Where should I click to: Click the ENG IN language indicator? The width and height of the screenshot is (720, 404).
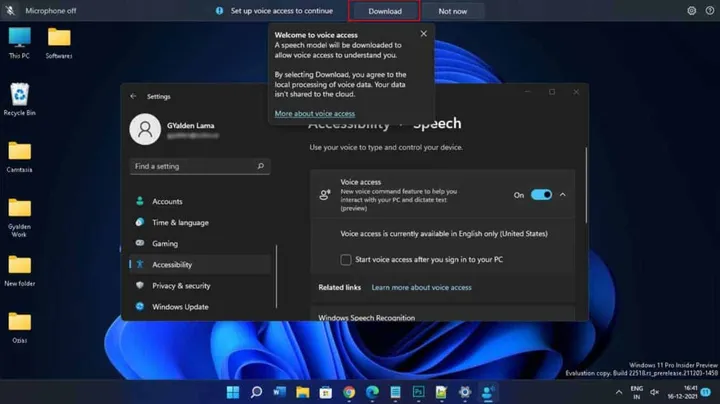pos(636,393)
